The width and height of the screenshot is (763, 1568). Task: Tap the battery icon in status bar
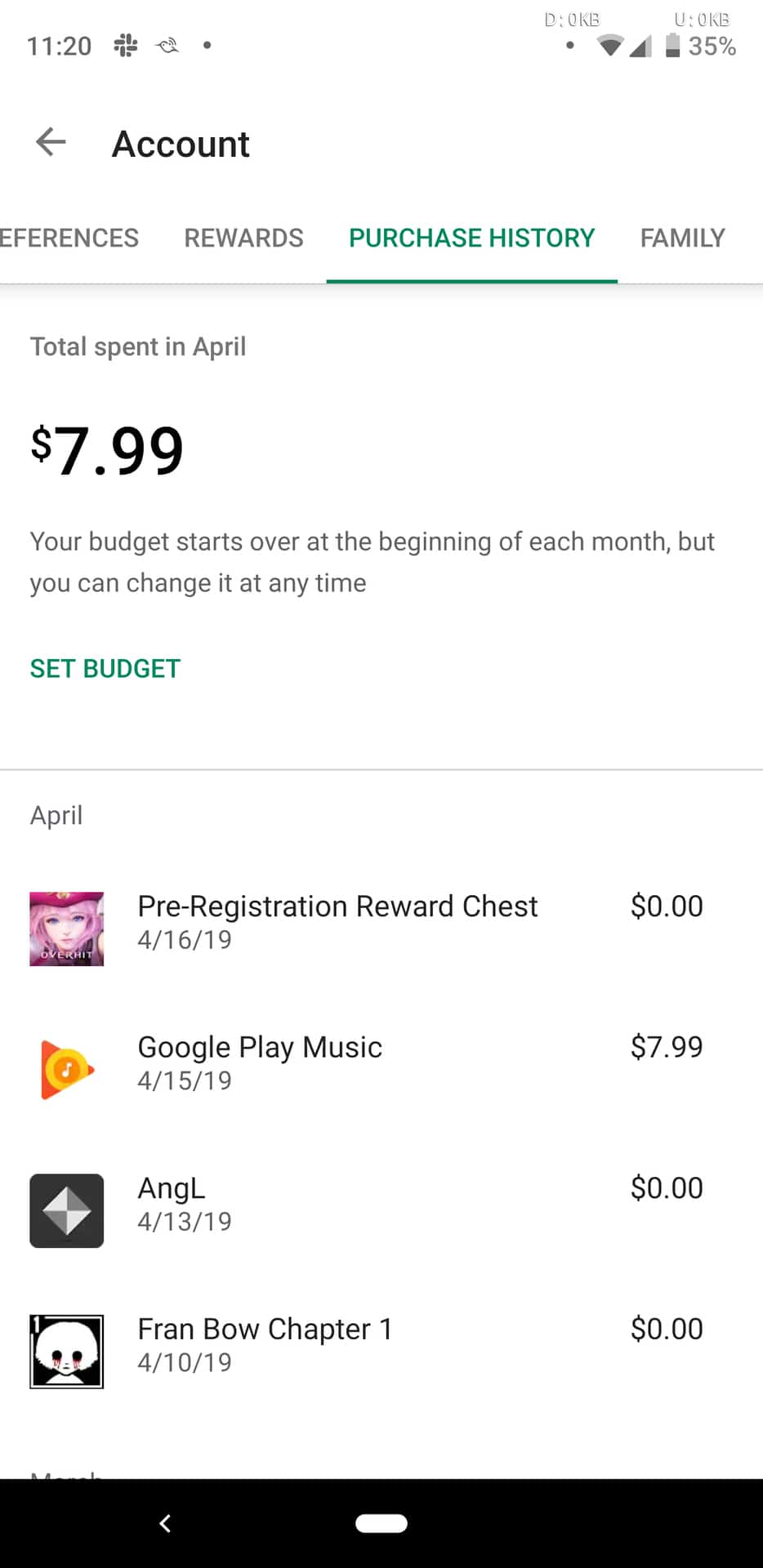[x=672, y=45]
